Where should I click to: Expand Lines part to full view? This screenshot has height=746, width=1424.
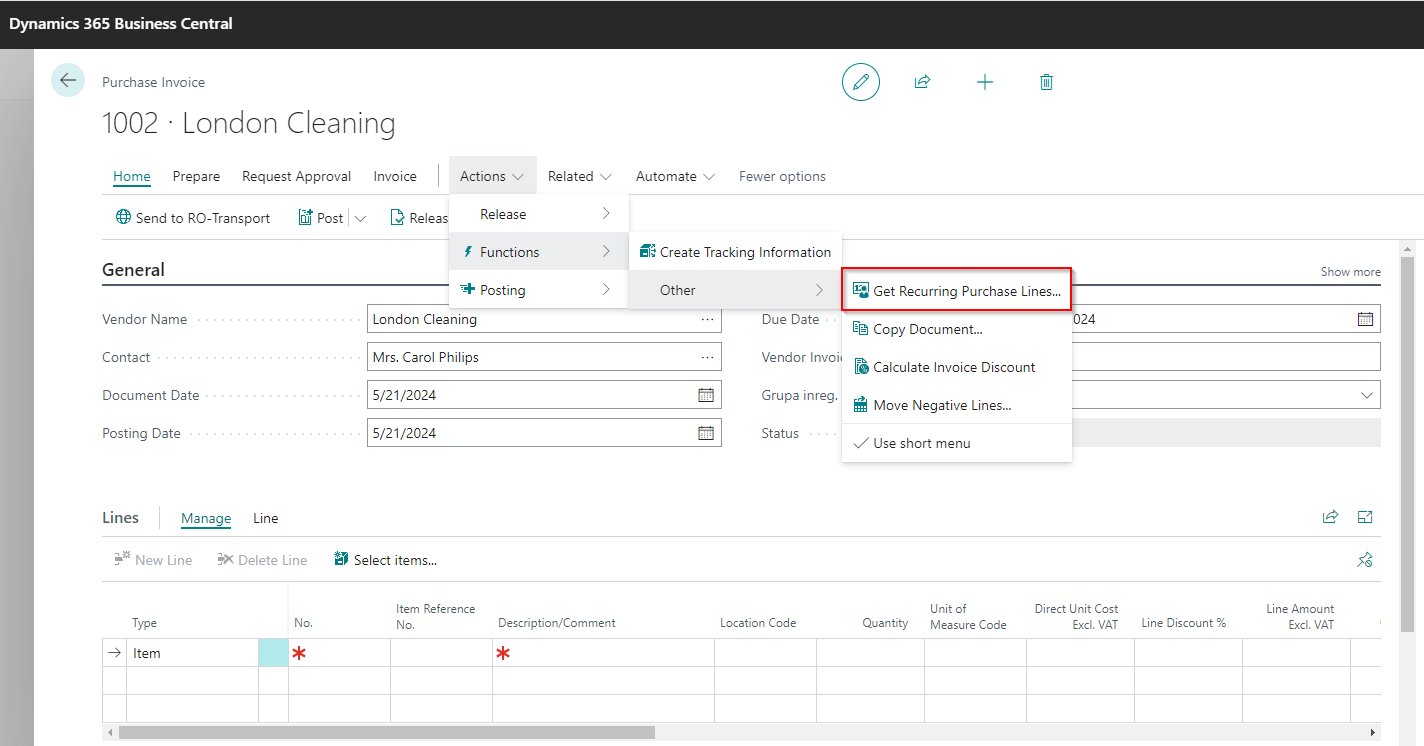click(1365, 517)
